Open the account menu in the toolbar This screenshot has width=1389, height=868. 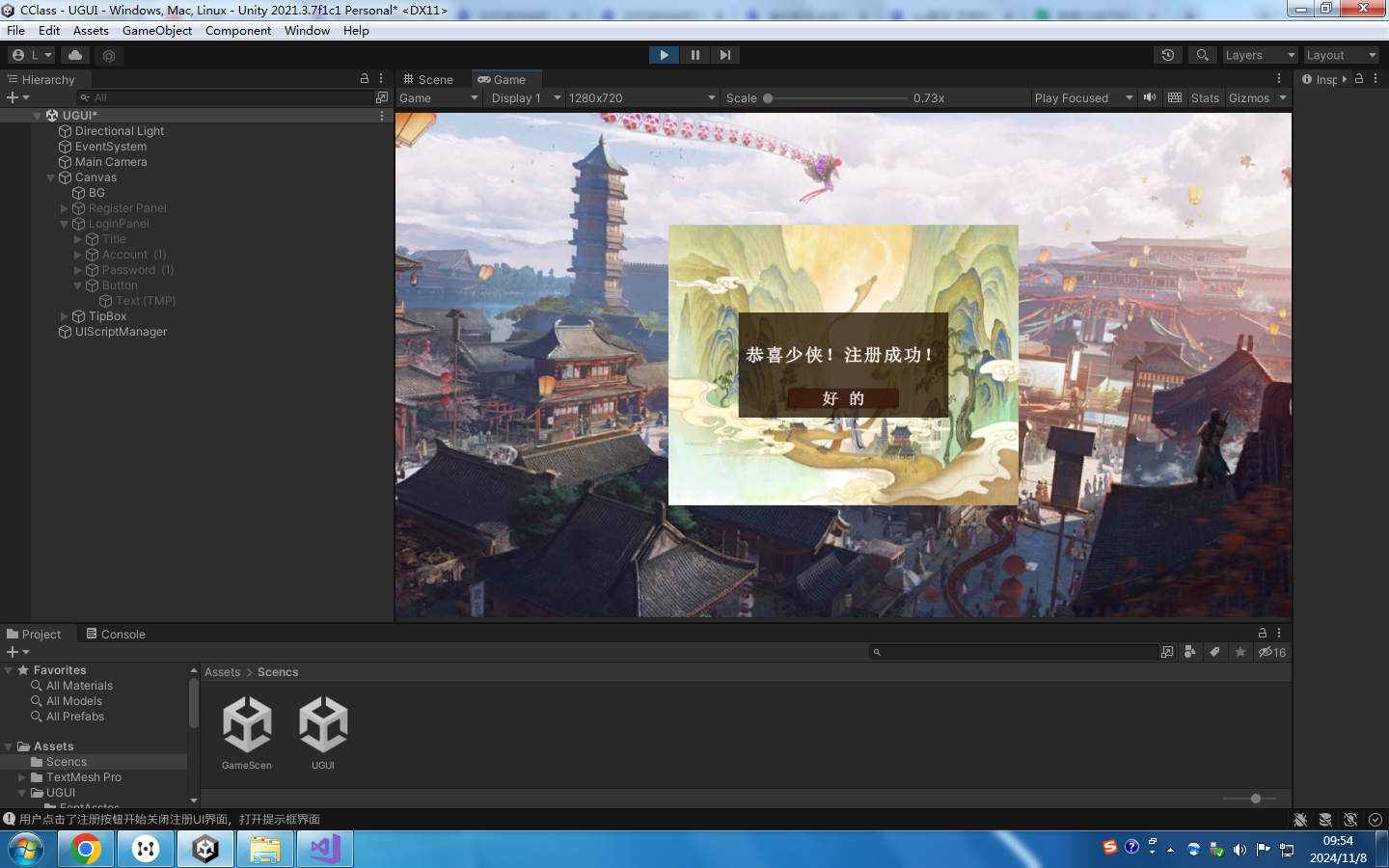click(x=32, y=55)
